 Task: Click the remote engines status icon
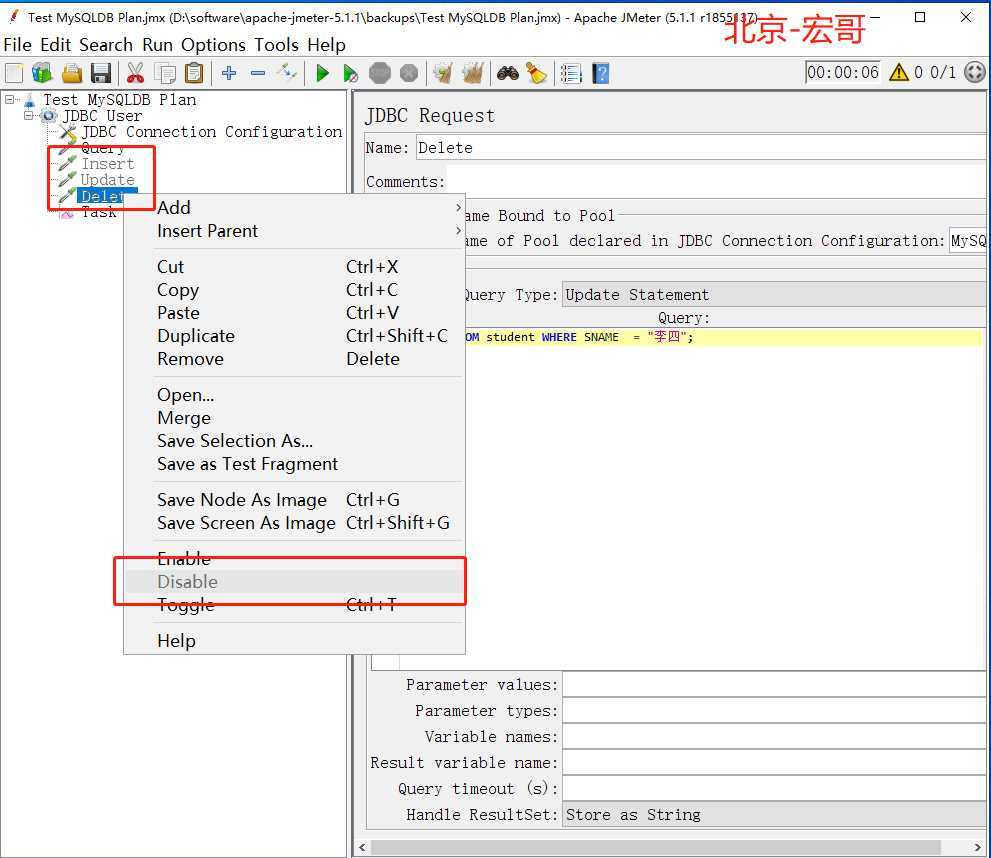(x=975, y=72)
